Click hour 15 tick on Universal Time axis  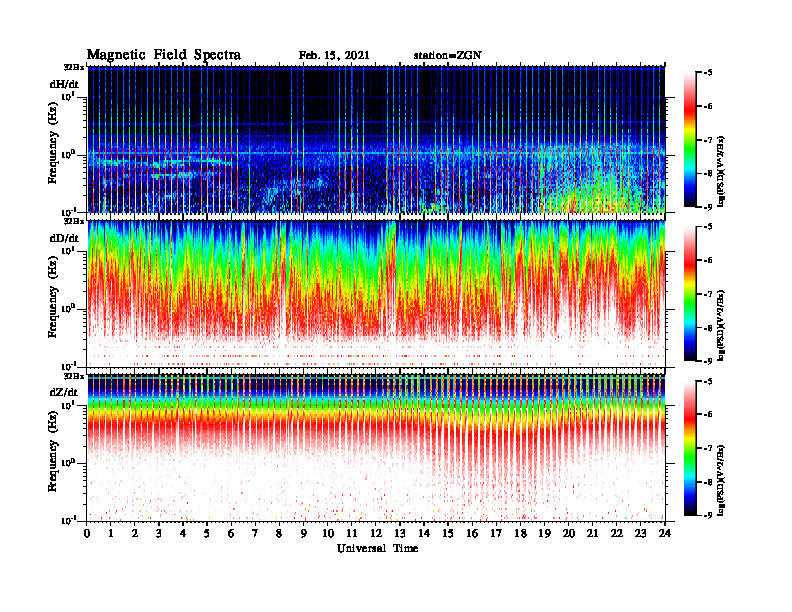click(x=448, y=533)
